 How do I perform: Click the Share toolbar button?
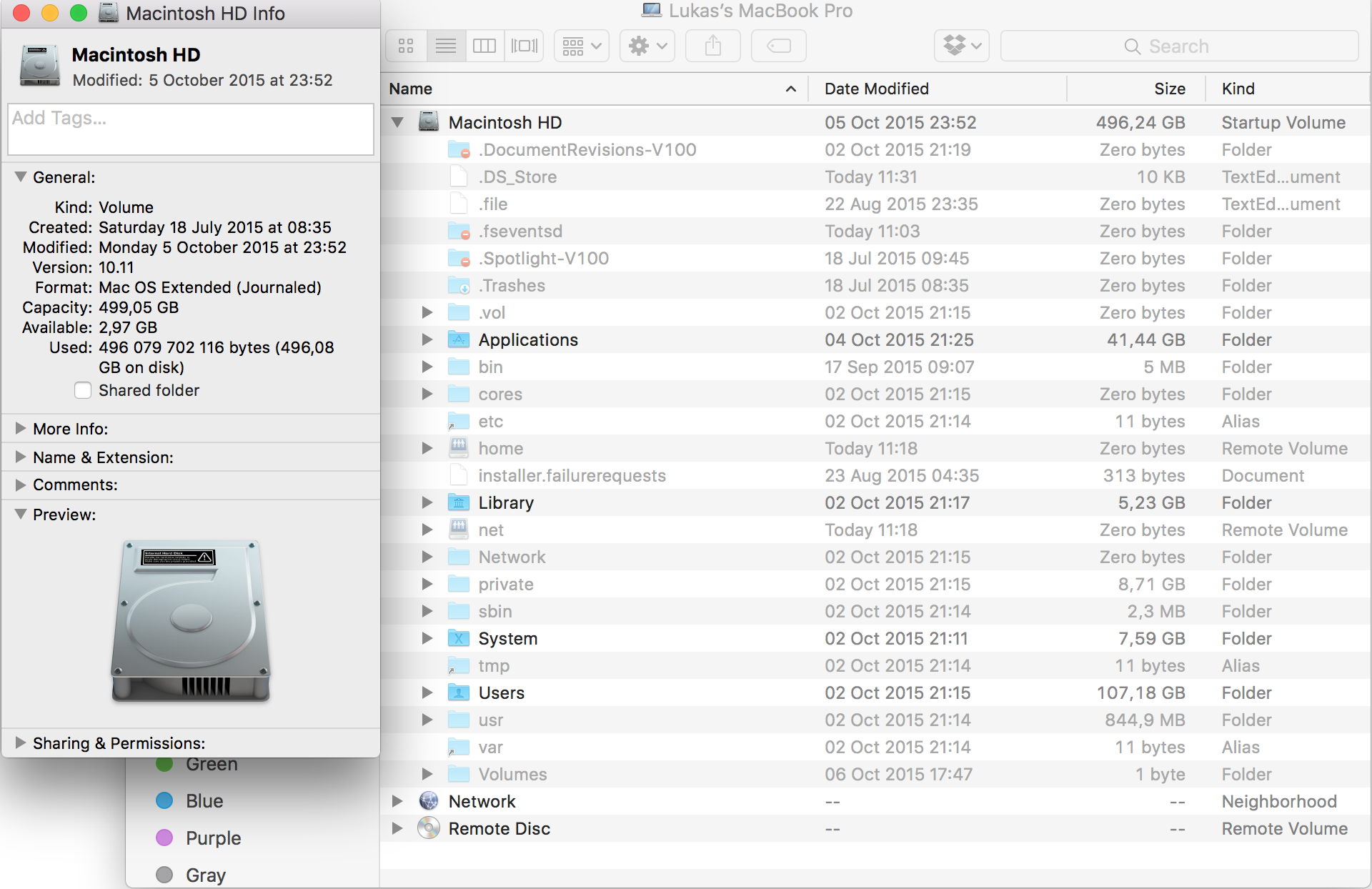[x=713, y=46]
